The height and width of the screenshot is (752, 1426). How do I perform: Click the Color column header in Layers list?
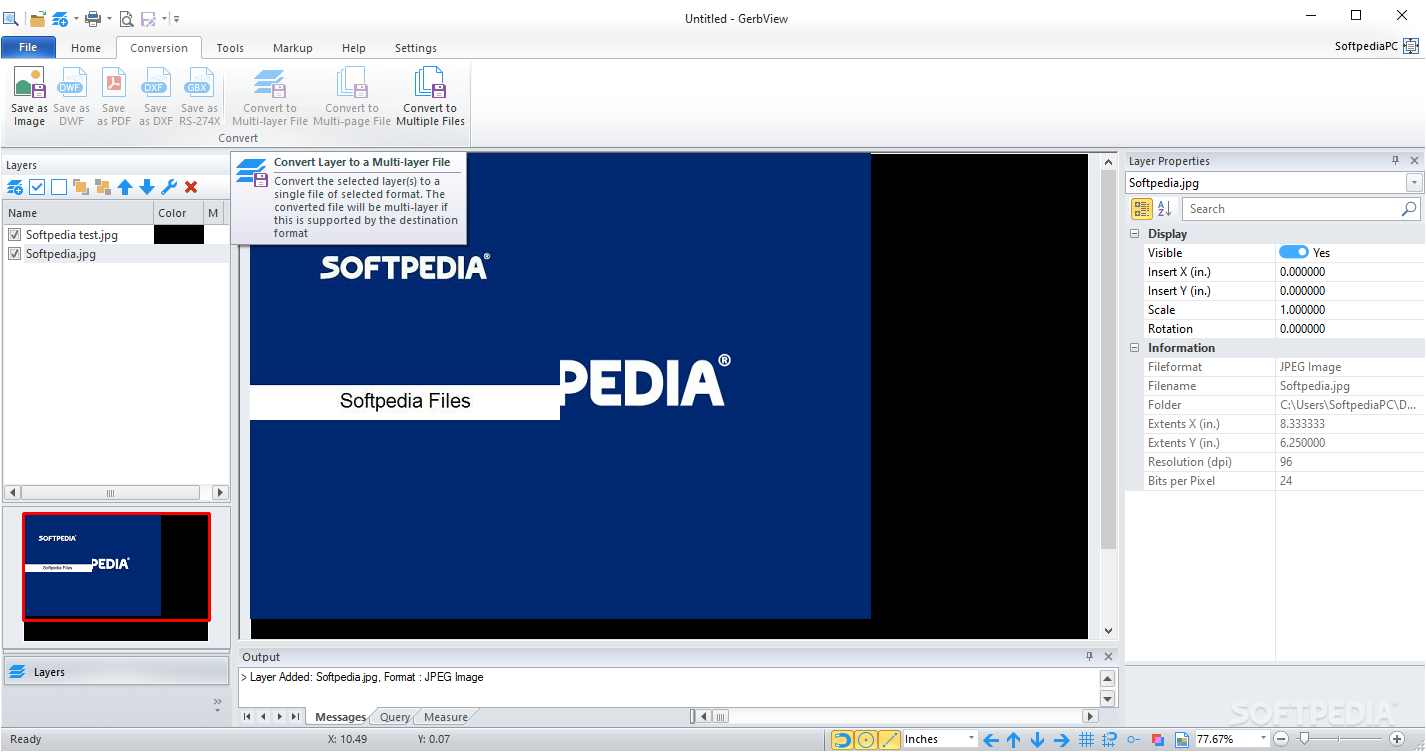(x=179, y=212)
